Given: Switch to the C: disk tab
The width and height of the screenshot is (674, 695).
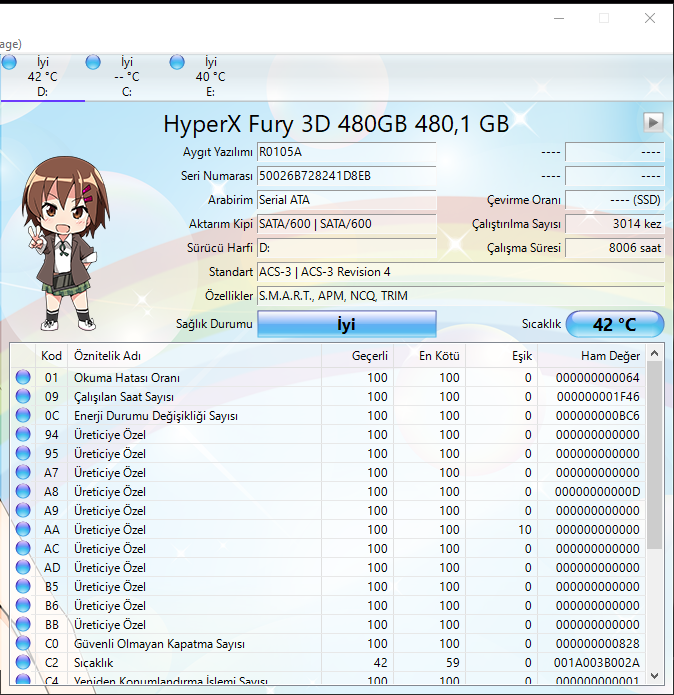Looking at the screenshot, I should tap(126, 77).
